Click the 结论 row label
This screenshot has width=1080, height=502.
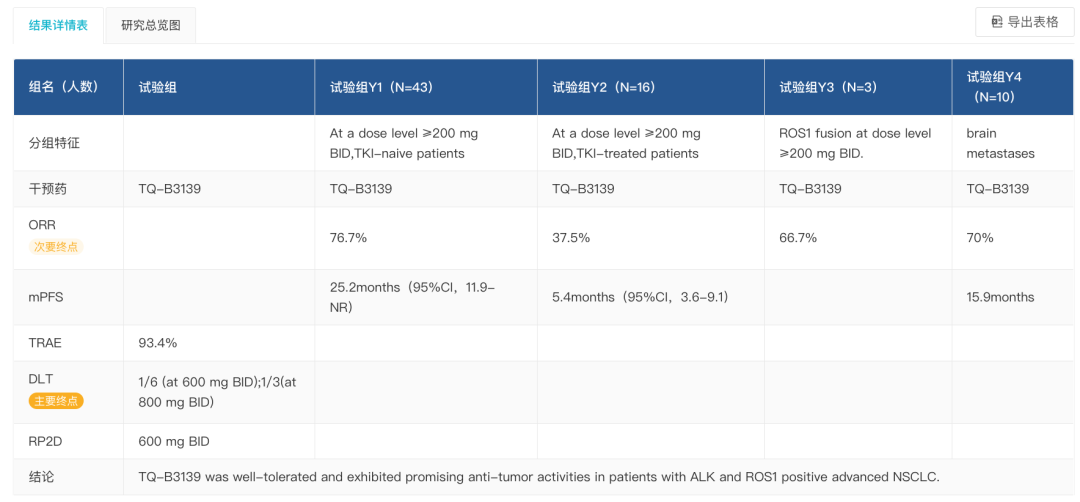coord(41,477)
